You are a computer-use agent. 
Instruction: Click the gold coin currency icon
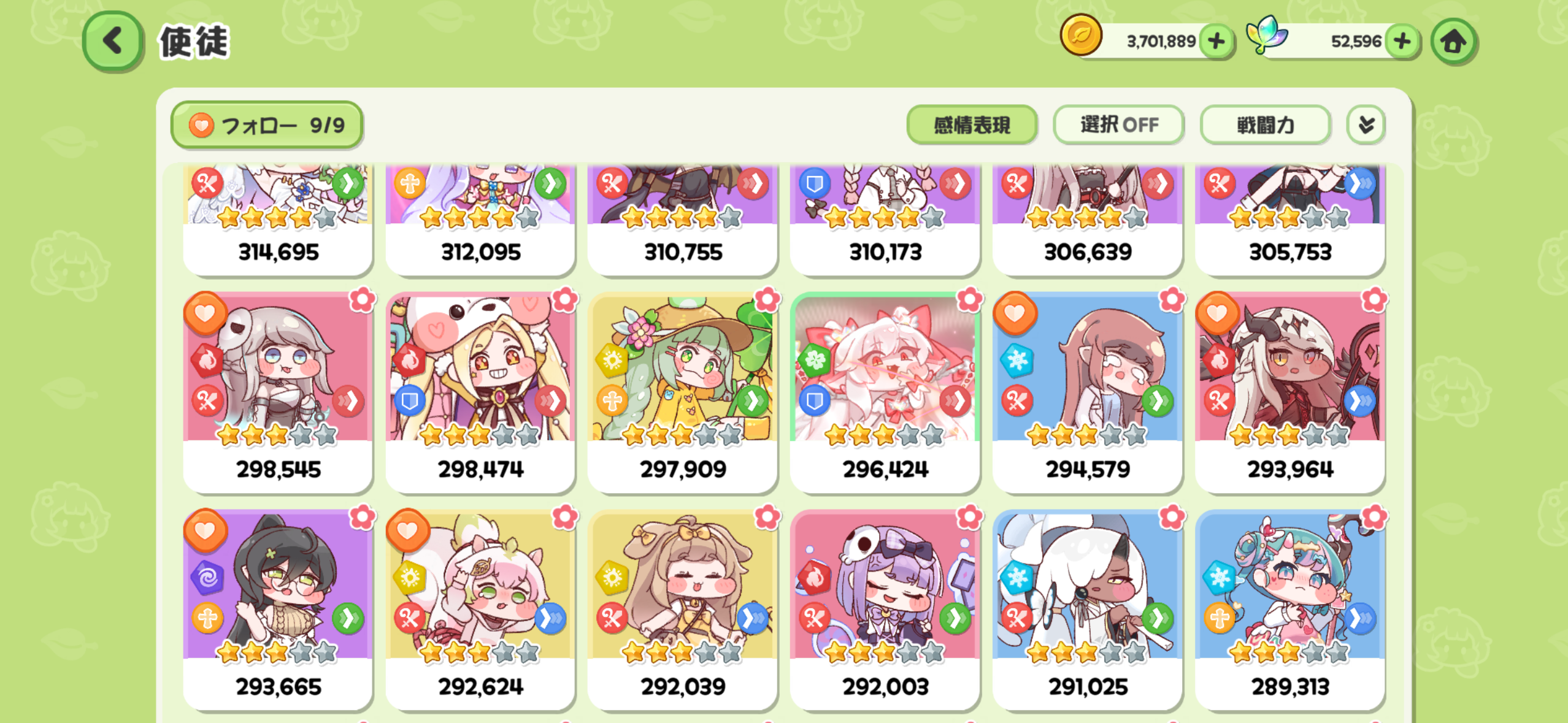1081,36
